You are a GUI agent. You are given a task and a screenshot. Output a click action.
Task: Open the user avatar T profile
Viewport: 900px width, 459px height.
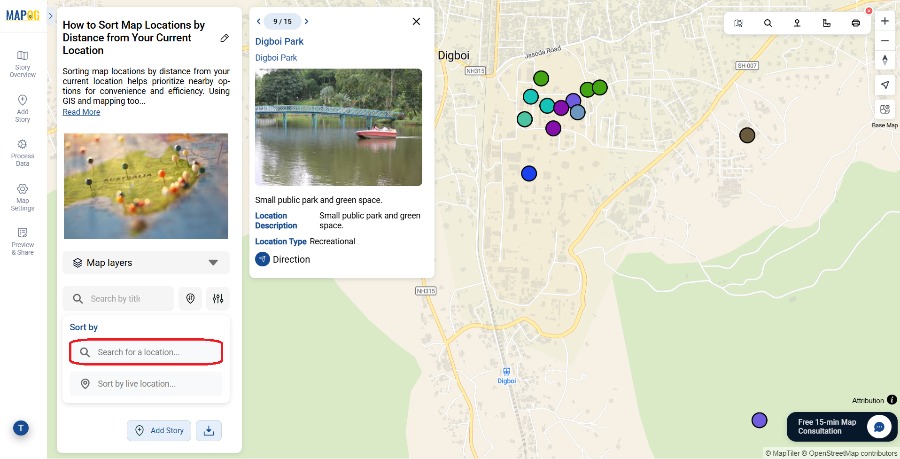pyautogui.click(x=21, y=428)
